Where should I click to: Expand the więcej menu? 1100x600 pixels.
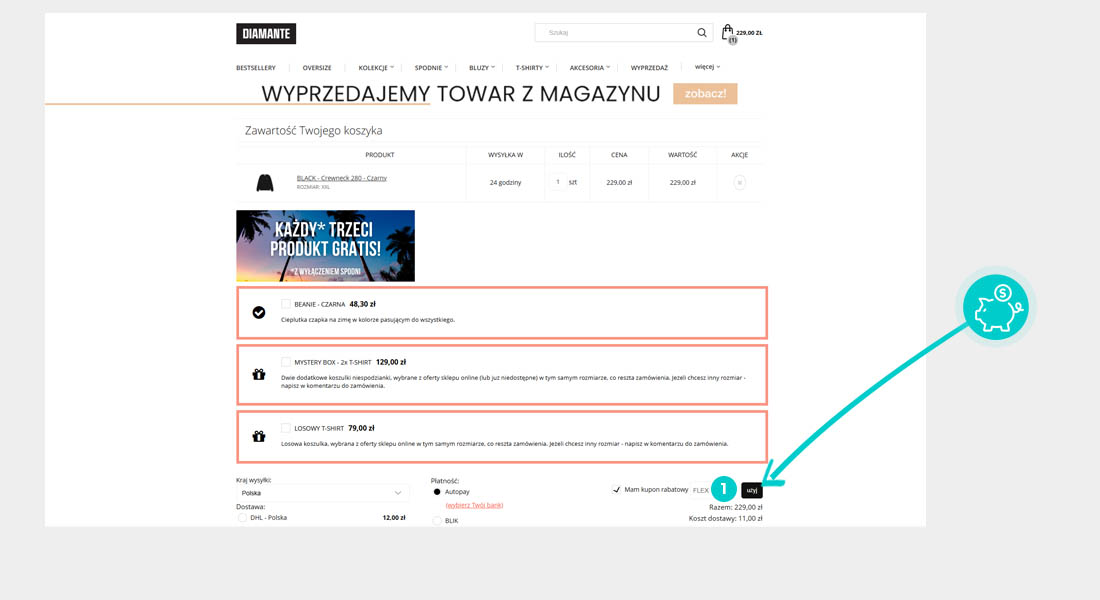tap(708, 67)
